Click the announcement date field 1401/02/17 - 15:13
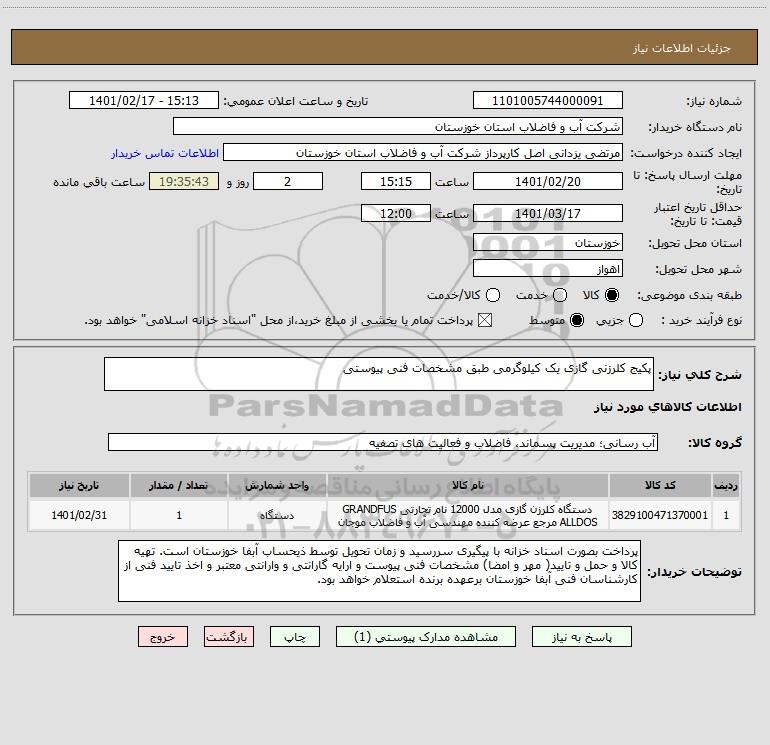Viewport: 770px width, 745px height. pyautogui.click(x=144, y=100)
